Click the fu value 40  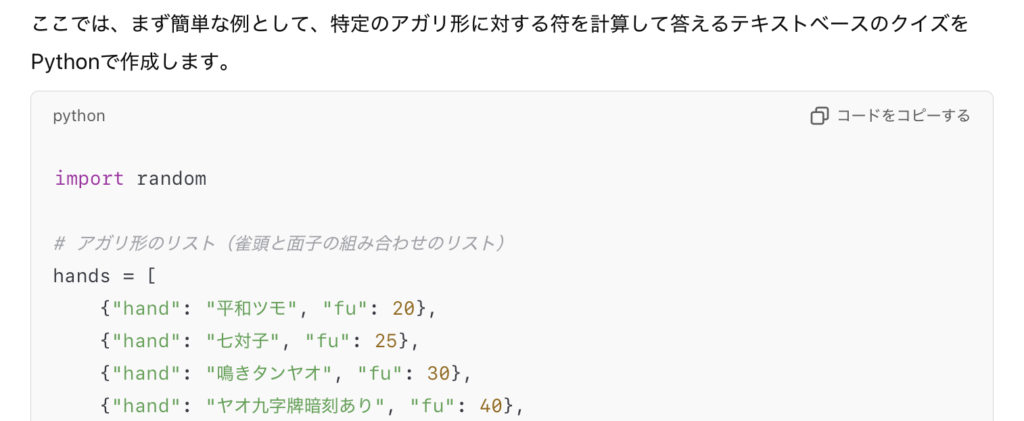pos(498,405)
